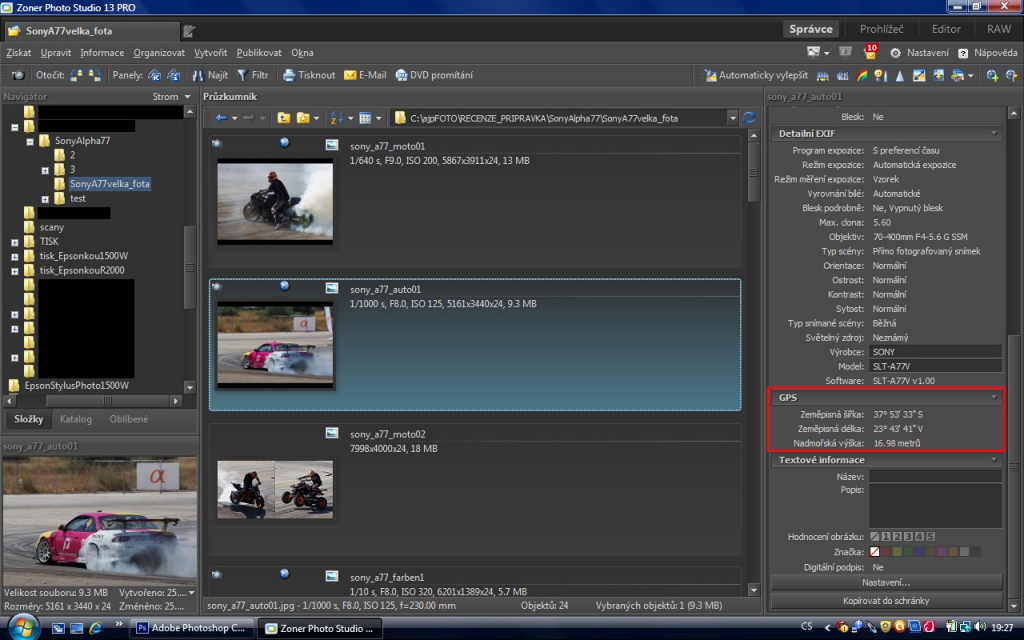Go up one folder level icon

(x=283, y=118)
